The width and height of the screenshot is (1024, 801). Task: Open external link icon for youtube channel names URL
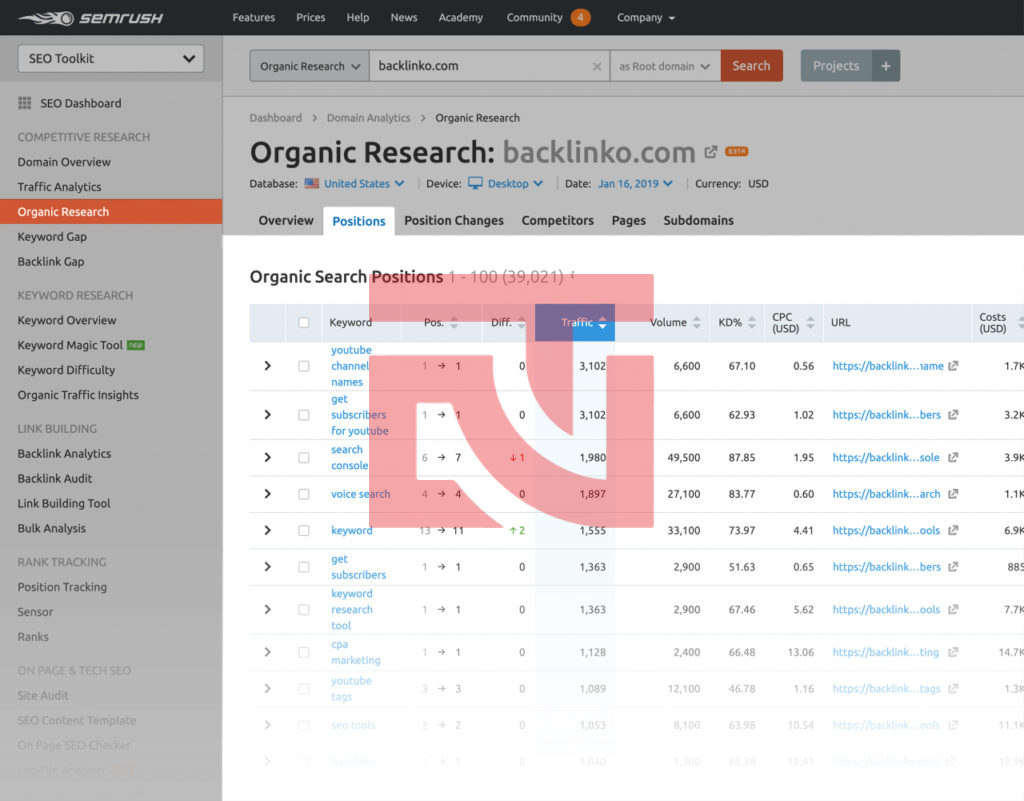[953, 366]
